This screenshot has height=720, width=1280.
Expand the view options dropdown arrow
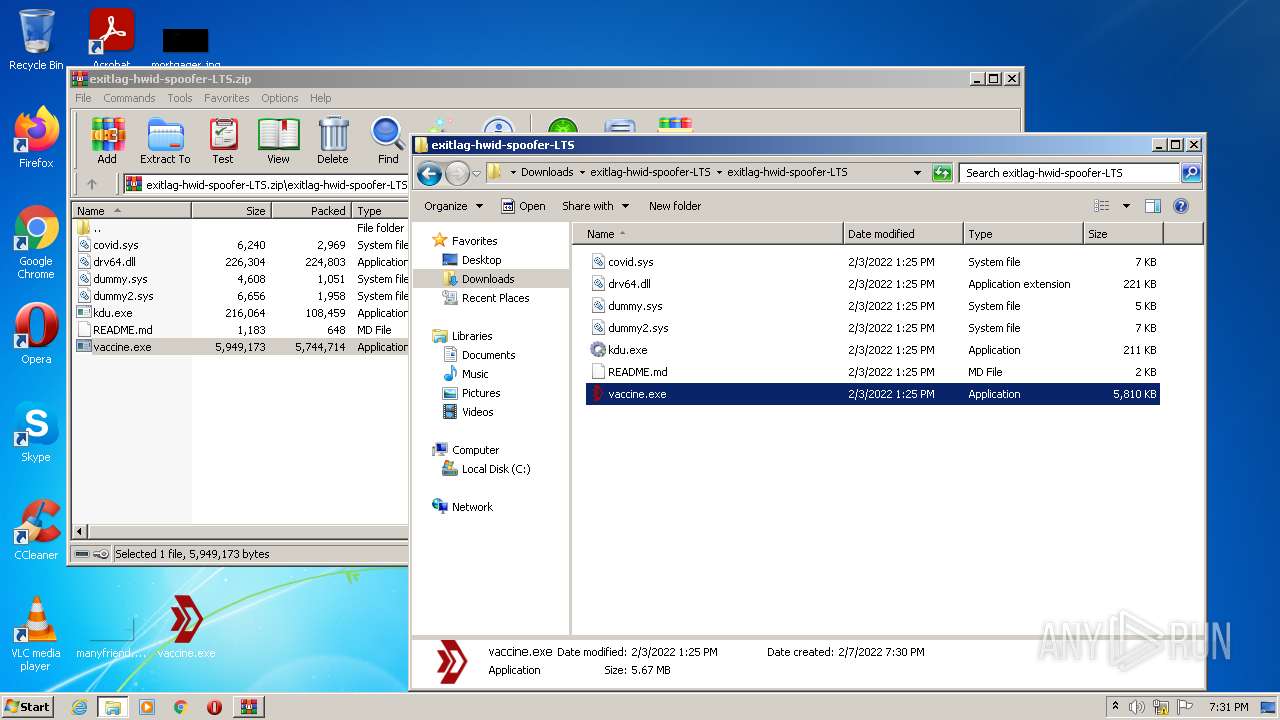pyautogui.click(x=1126, y=206)
